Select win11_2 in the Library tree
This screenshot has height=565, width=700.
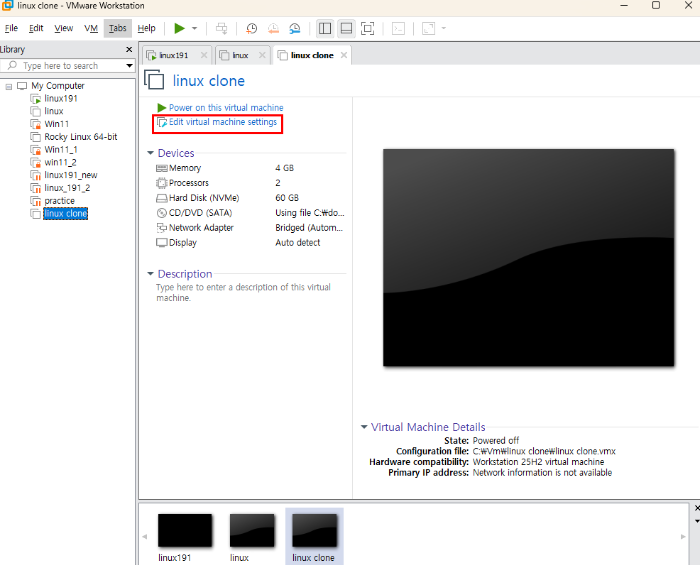point(60,162)
